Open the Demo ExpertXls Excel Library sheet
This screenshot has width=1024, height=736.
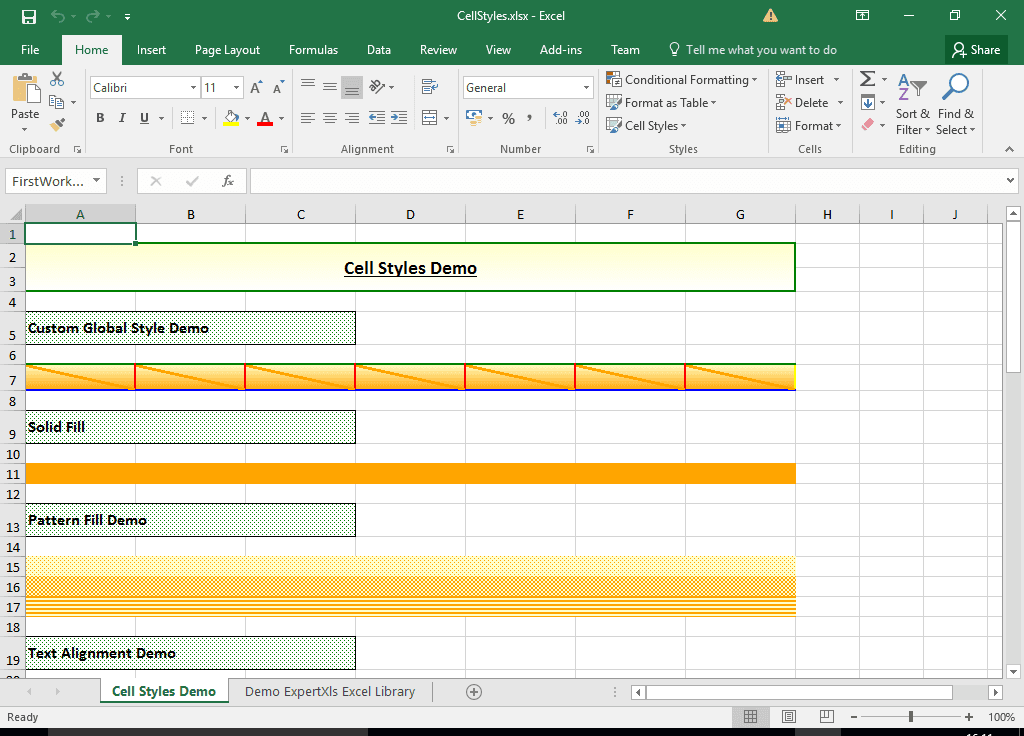330,692
